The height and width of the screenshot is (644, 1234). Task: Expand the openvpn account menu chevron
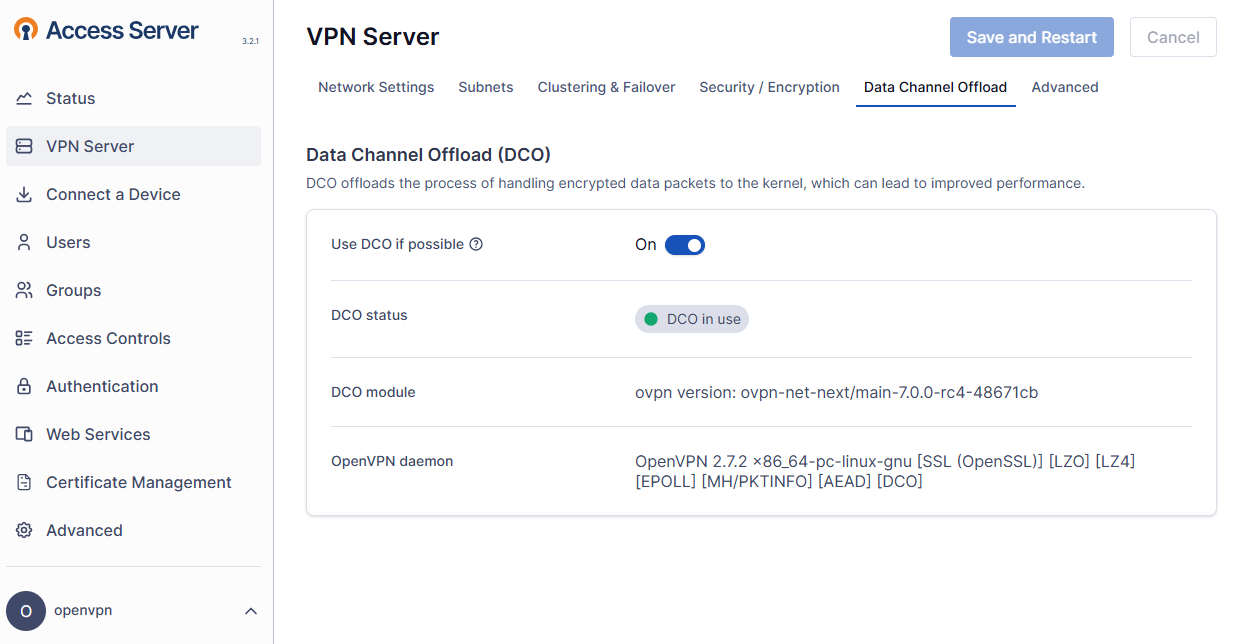251,611
